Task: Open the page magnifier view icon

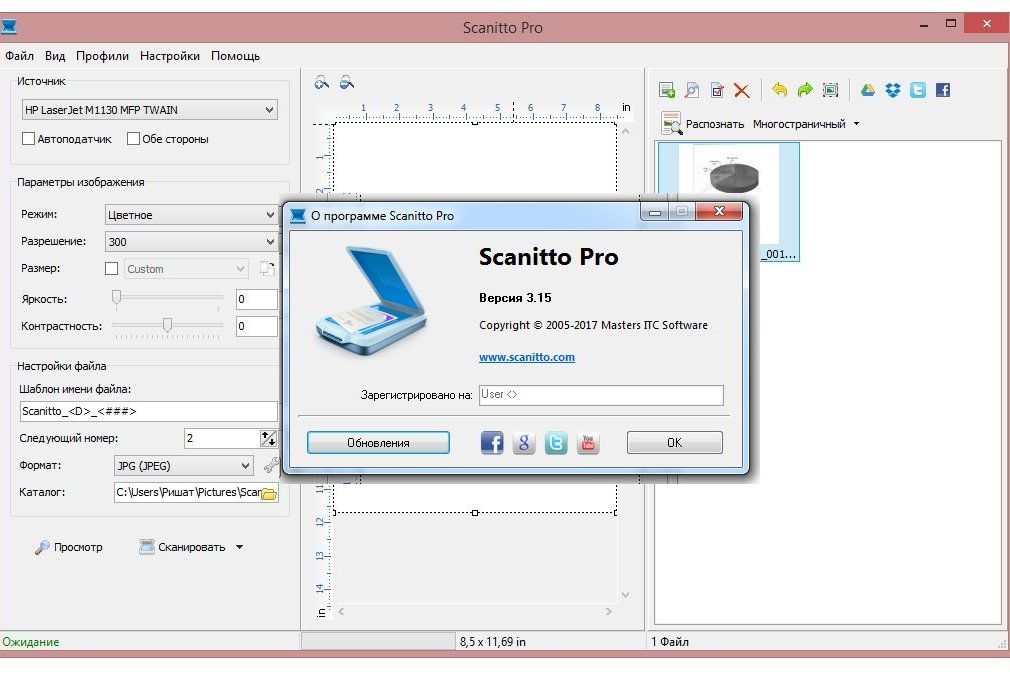Action: 692,90
